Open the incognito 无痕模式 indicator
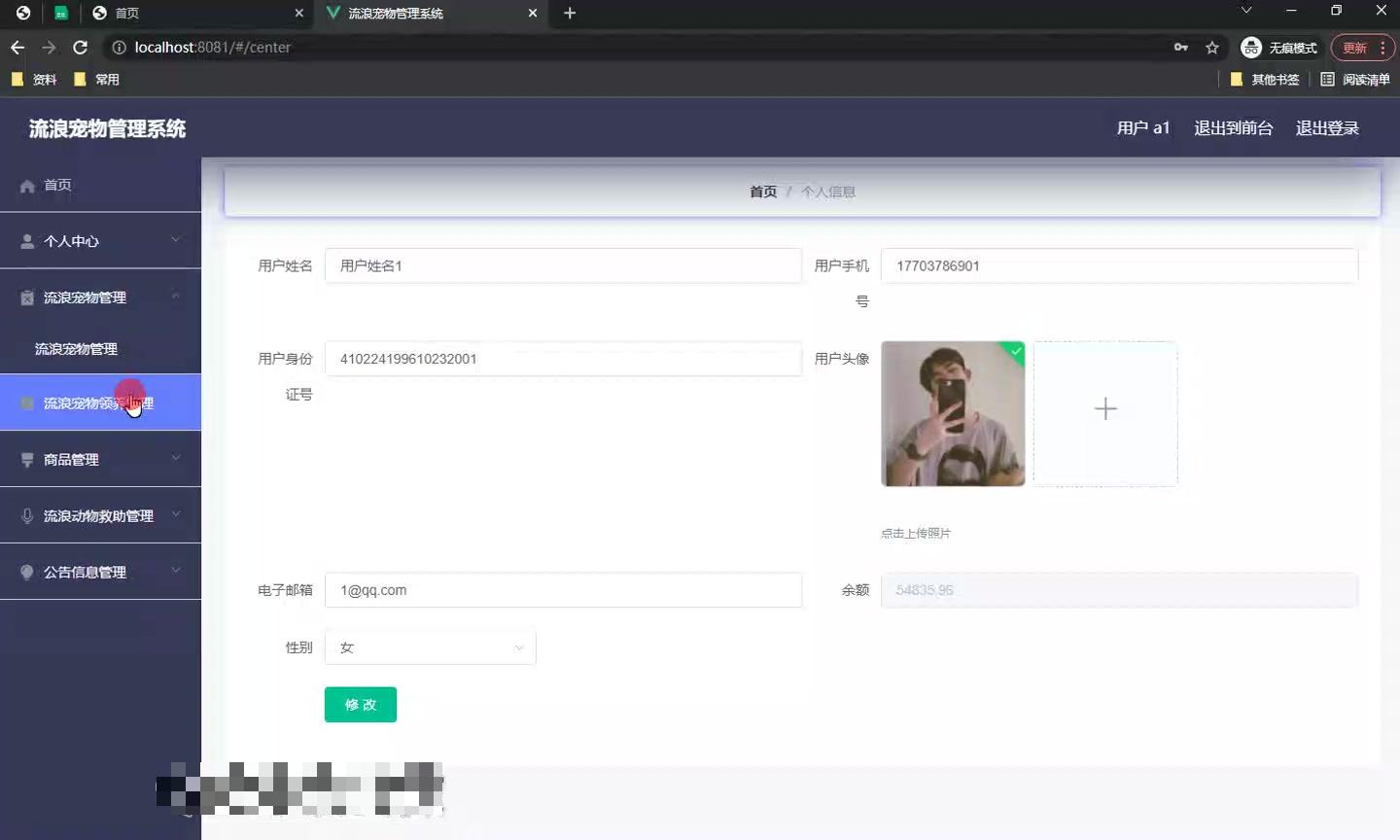1400x840 pixels. pos(1279,47)
